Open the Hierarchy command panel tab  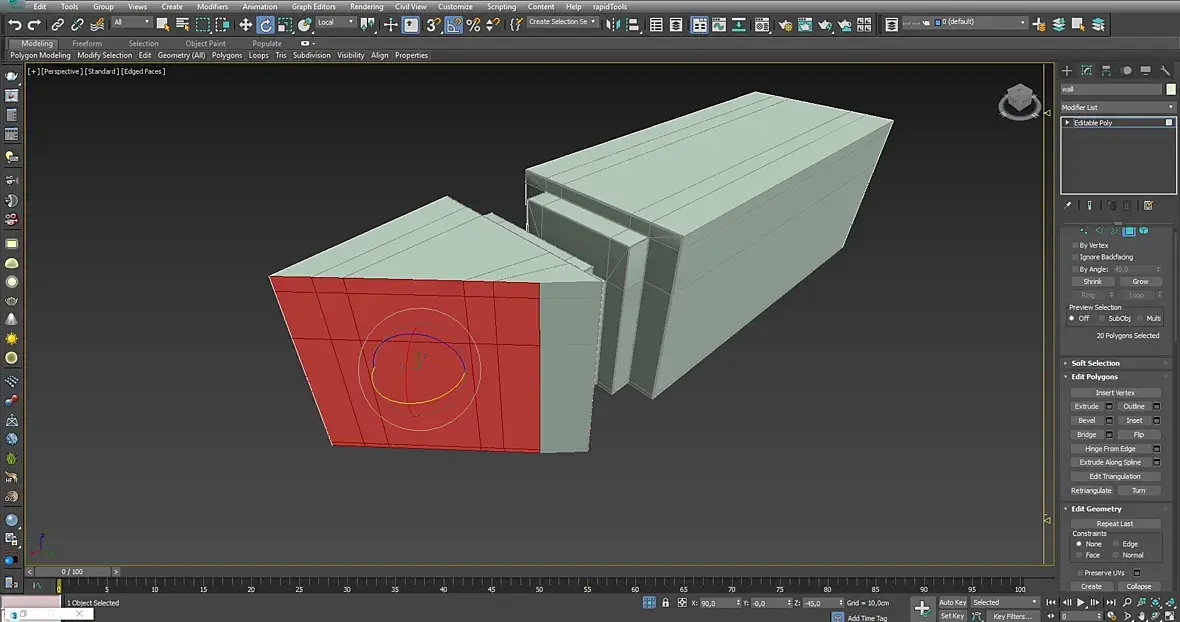pos(1107,71)
